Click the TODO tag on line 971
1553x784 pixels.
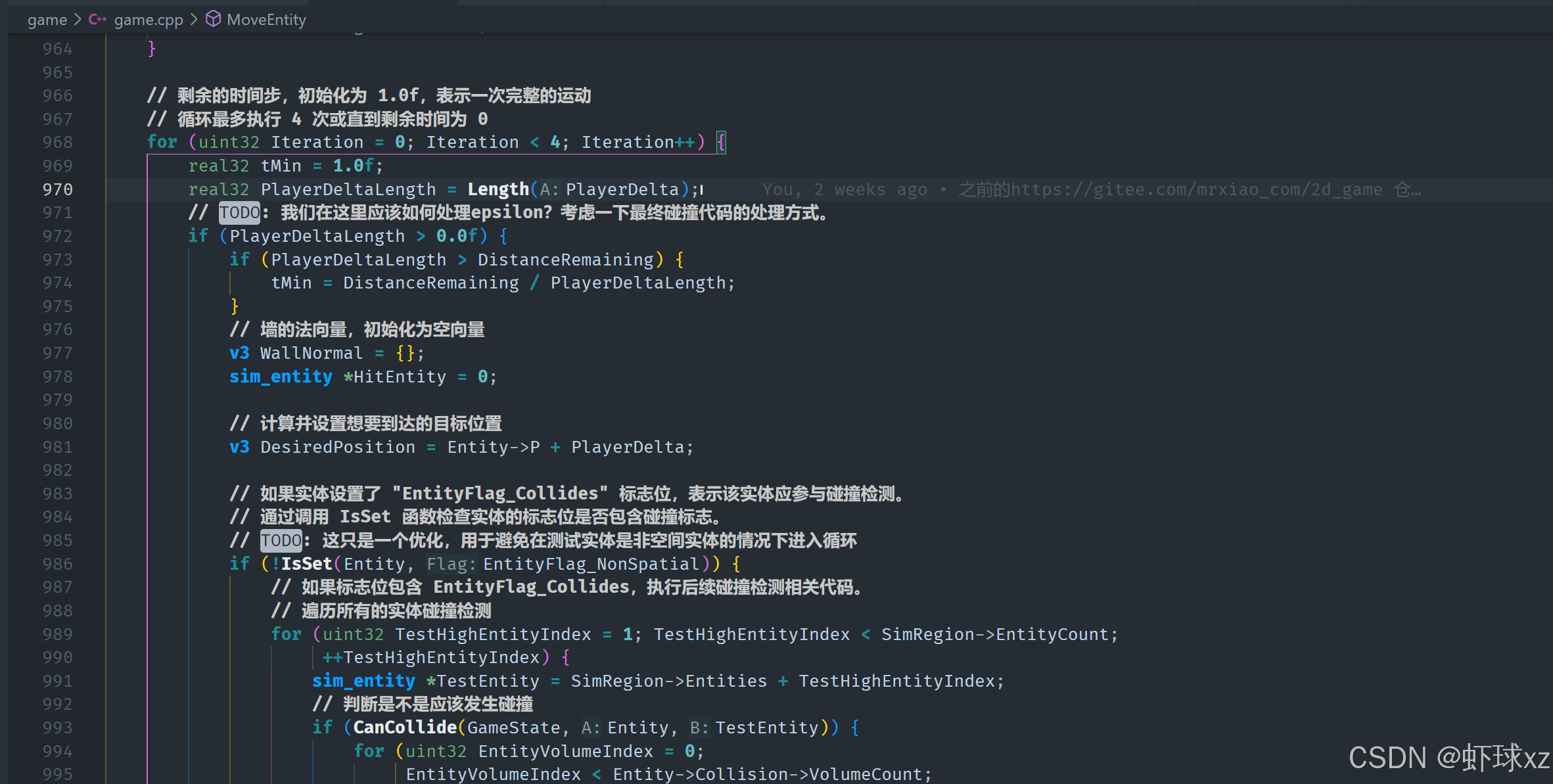[240, 212]
